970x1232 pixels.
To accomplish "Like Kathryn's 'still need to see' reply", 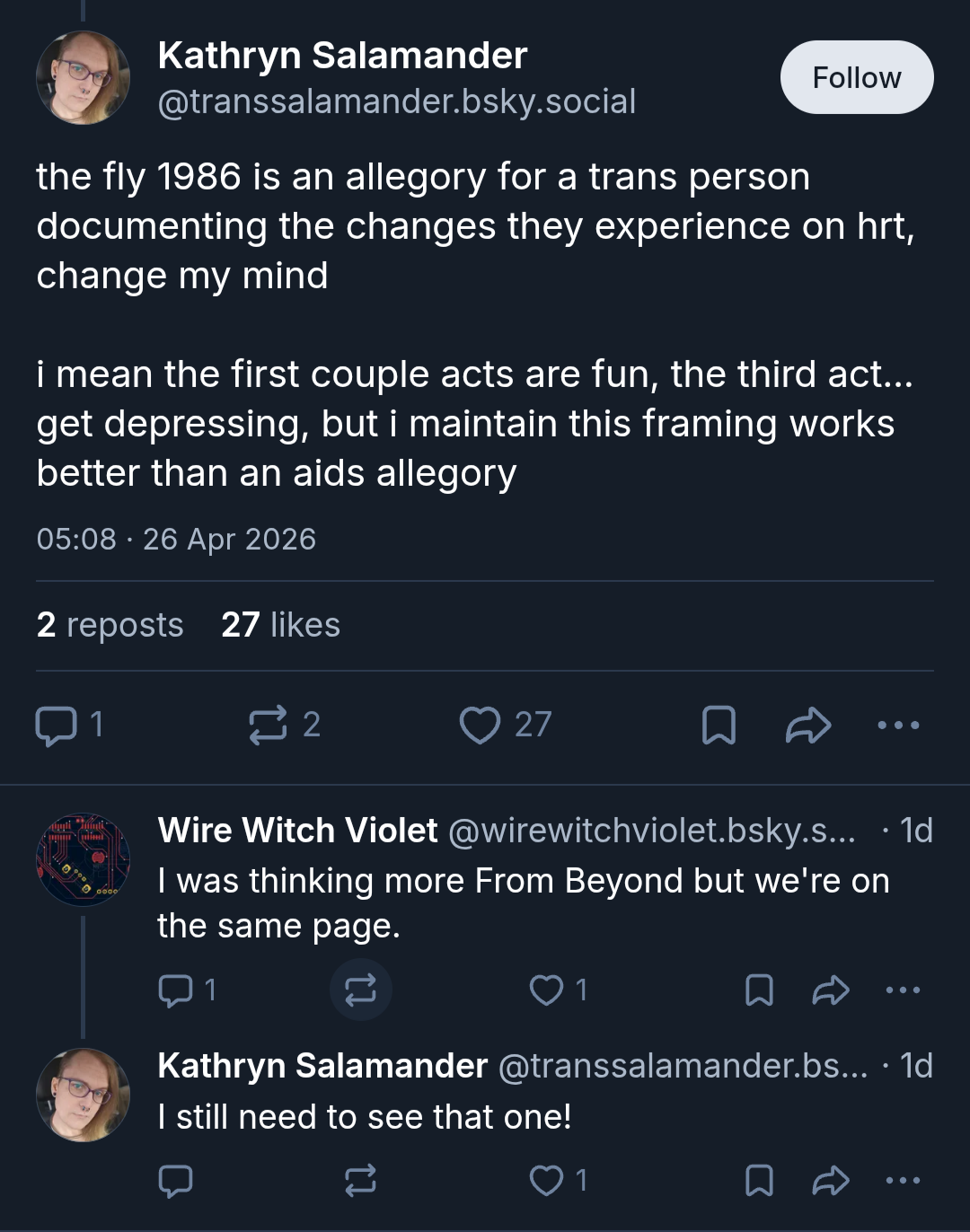I will point(558,1181).
